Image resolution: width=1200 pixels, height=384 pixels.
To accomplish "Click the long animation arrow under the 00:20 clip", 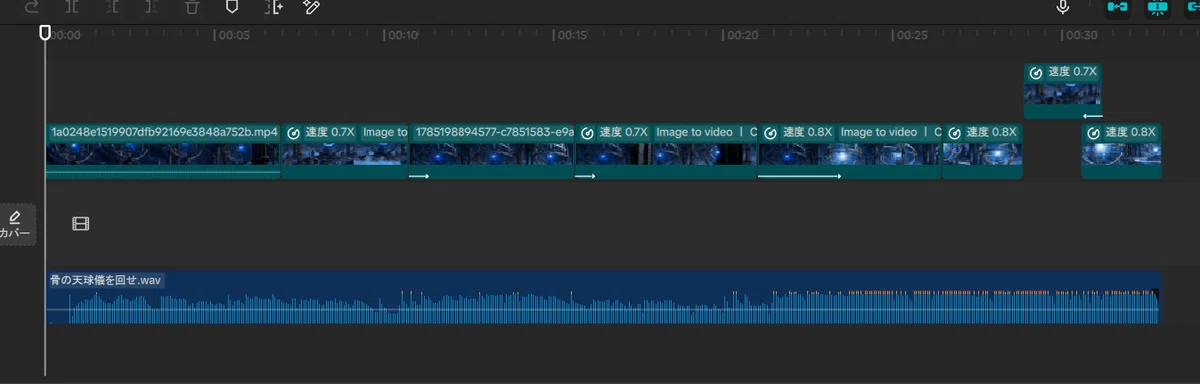I will [x=799, y=176].
